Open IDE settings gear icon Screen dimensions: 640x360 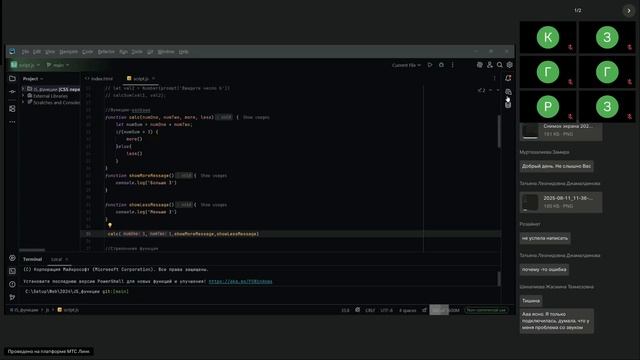pos(509,65)
